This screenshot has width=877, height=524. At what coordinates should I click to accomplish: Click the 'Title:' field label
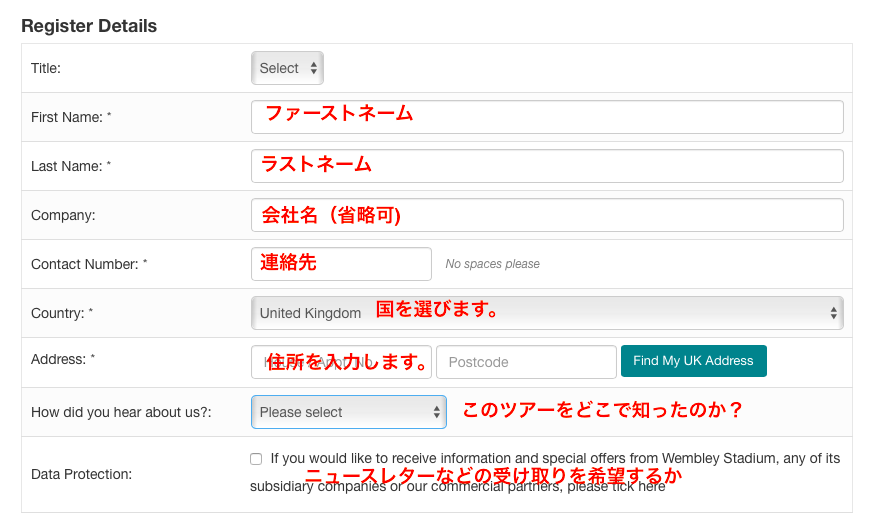pyautogui.click(x=46, y=68)
